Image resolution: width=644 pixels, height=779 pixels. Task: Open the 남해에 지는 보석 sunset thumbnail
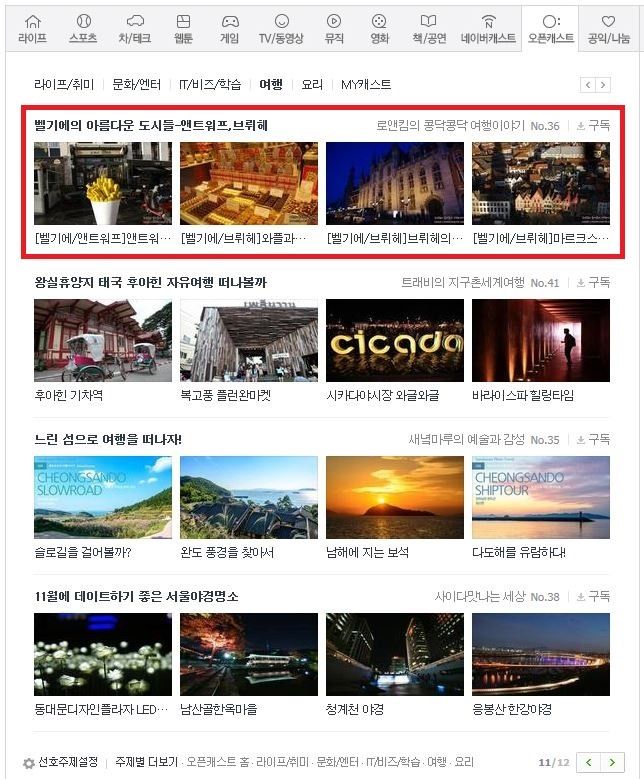[x=395, y=497]
